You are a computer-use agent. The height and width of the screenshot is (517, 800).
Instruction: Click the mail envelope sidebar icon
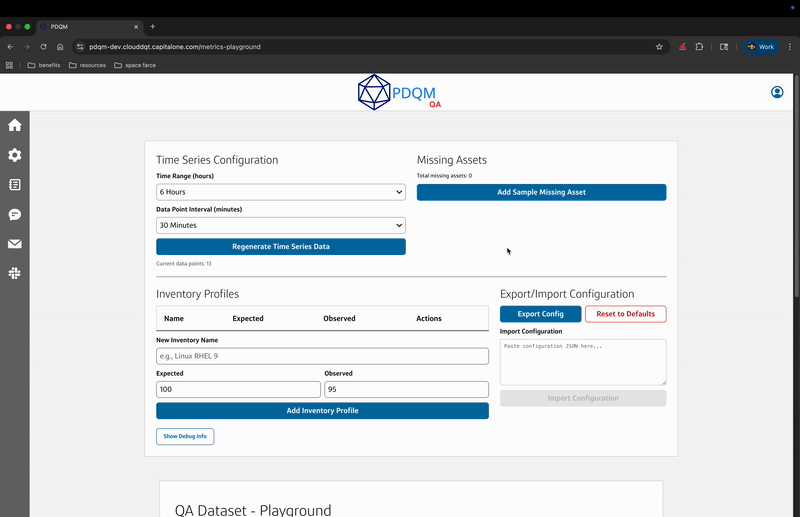click(x=15, y=244)
